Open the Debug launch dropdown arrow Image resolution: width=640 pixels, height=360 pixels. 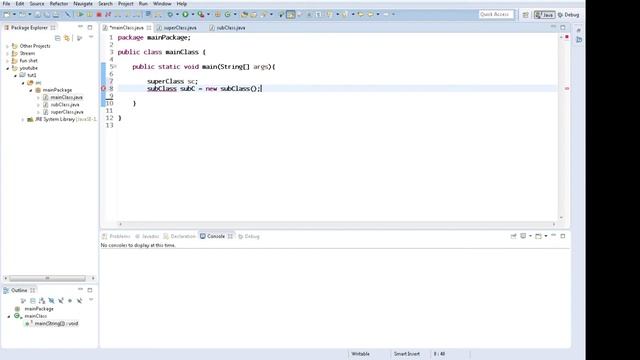pos(177,14)
